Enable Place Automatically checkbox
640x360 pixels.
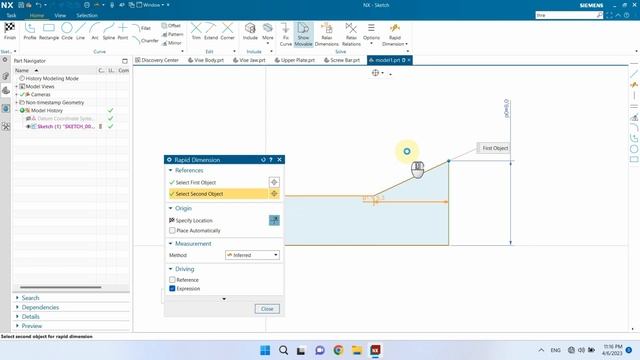click(172, 231)
